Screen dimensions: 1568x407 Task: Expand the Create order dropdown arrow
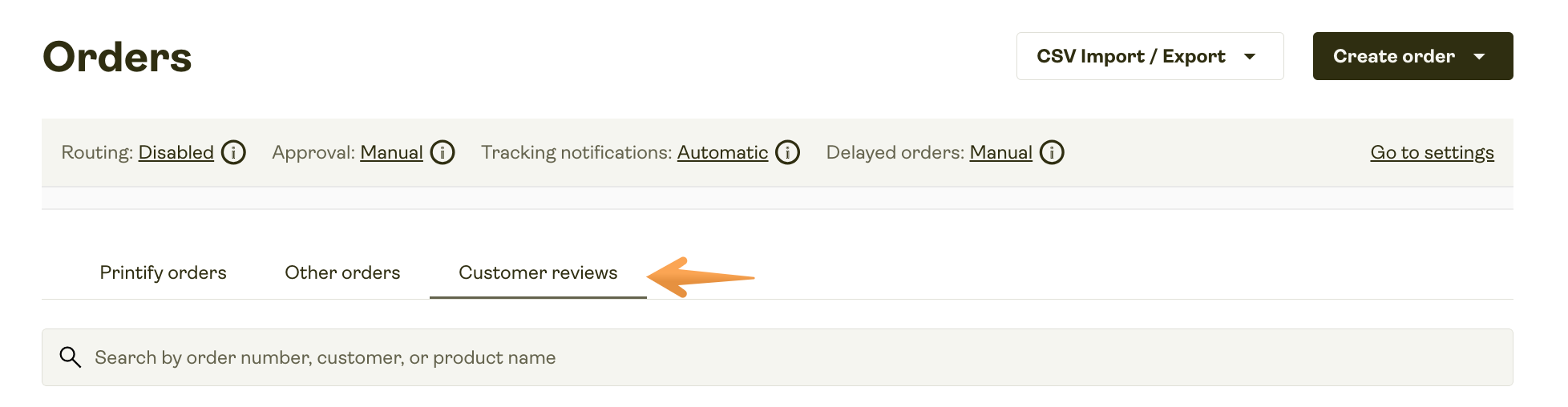click(x=1479, y=57)
